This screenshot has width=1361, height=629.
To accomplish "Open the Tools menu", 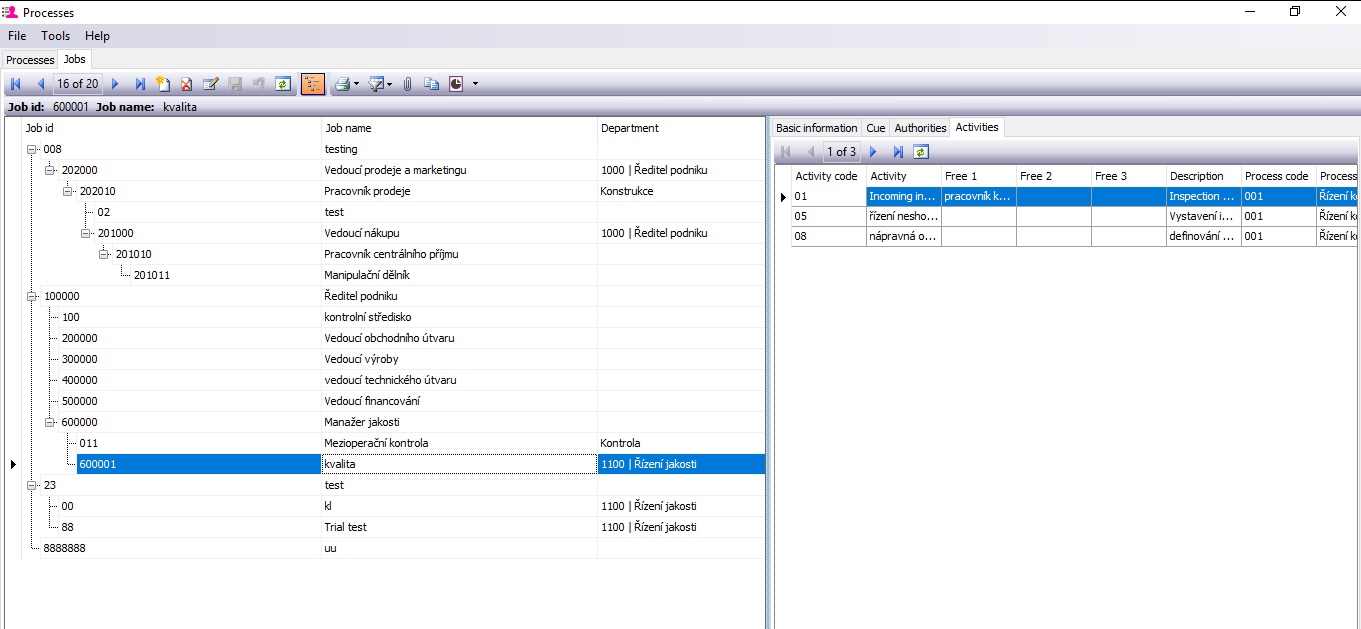I will [x=56, y=36].
